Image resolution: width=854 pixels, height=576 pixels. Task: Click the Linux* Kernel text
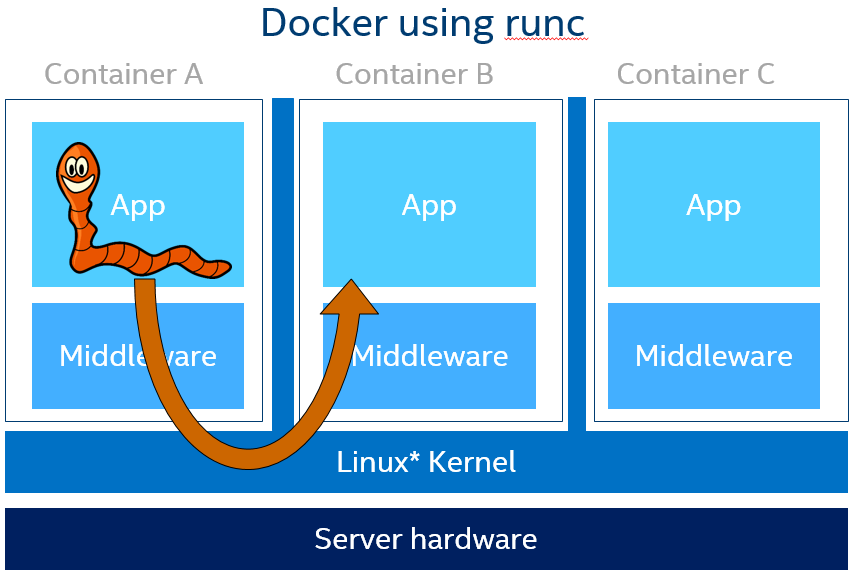[426, 462]
